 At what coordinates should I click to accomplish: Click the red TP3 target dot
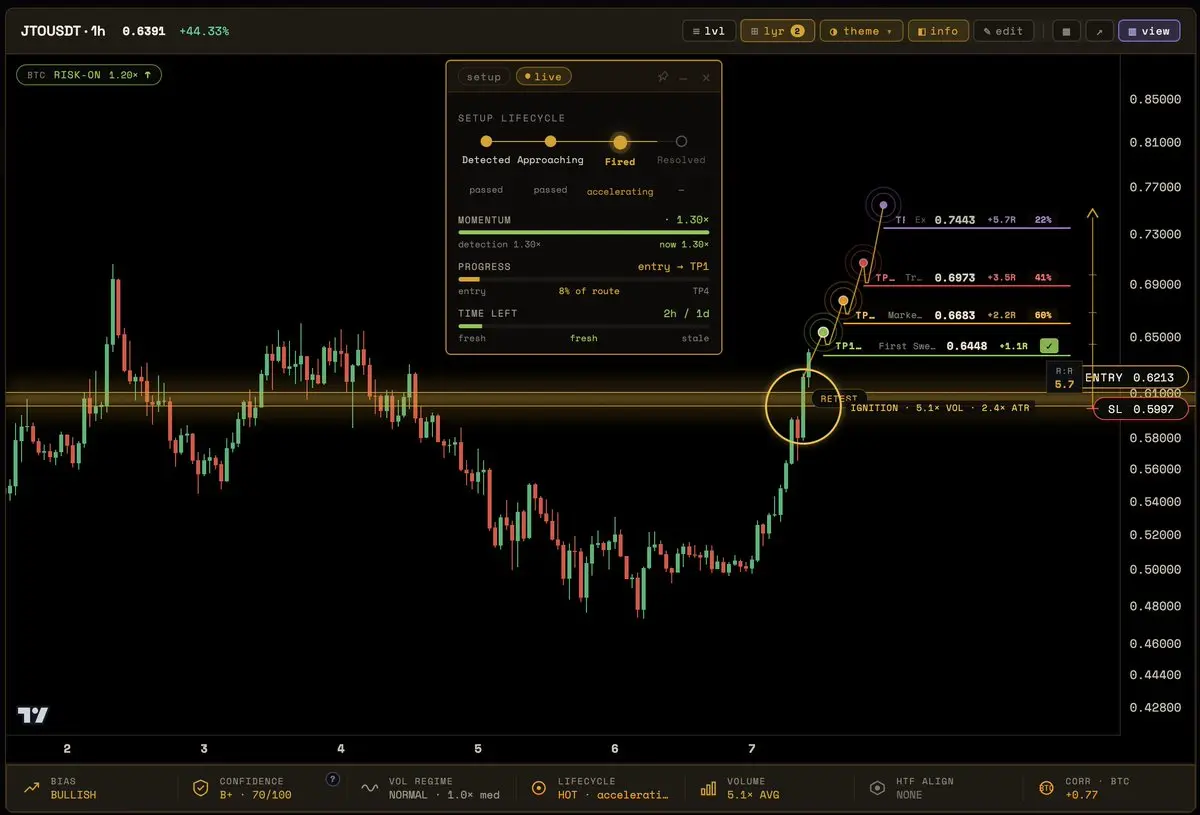864,264
